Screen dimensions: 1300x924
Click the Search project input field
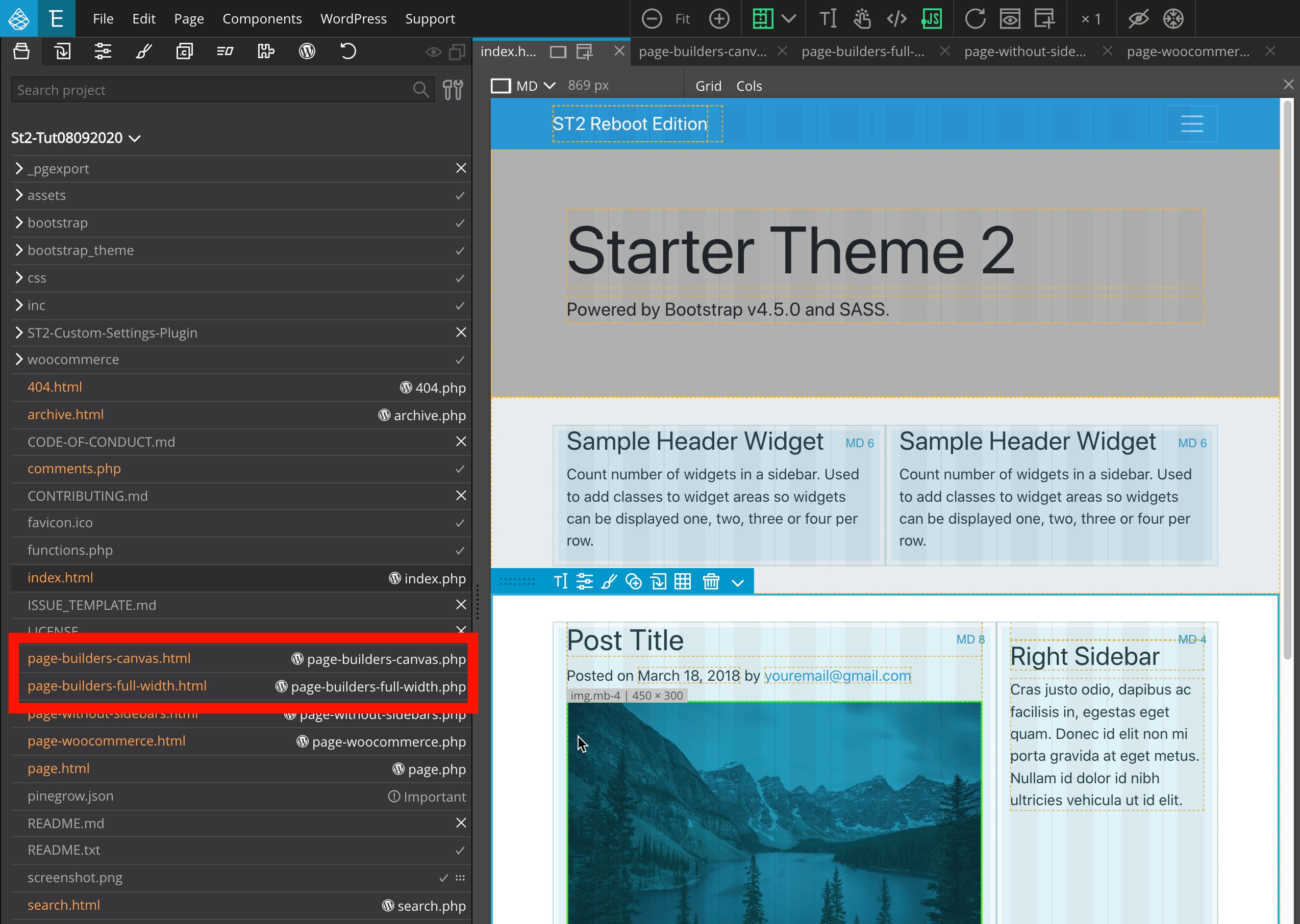click(222, 90)
